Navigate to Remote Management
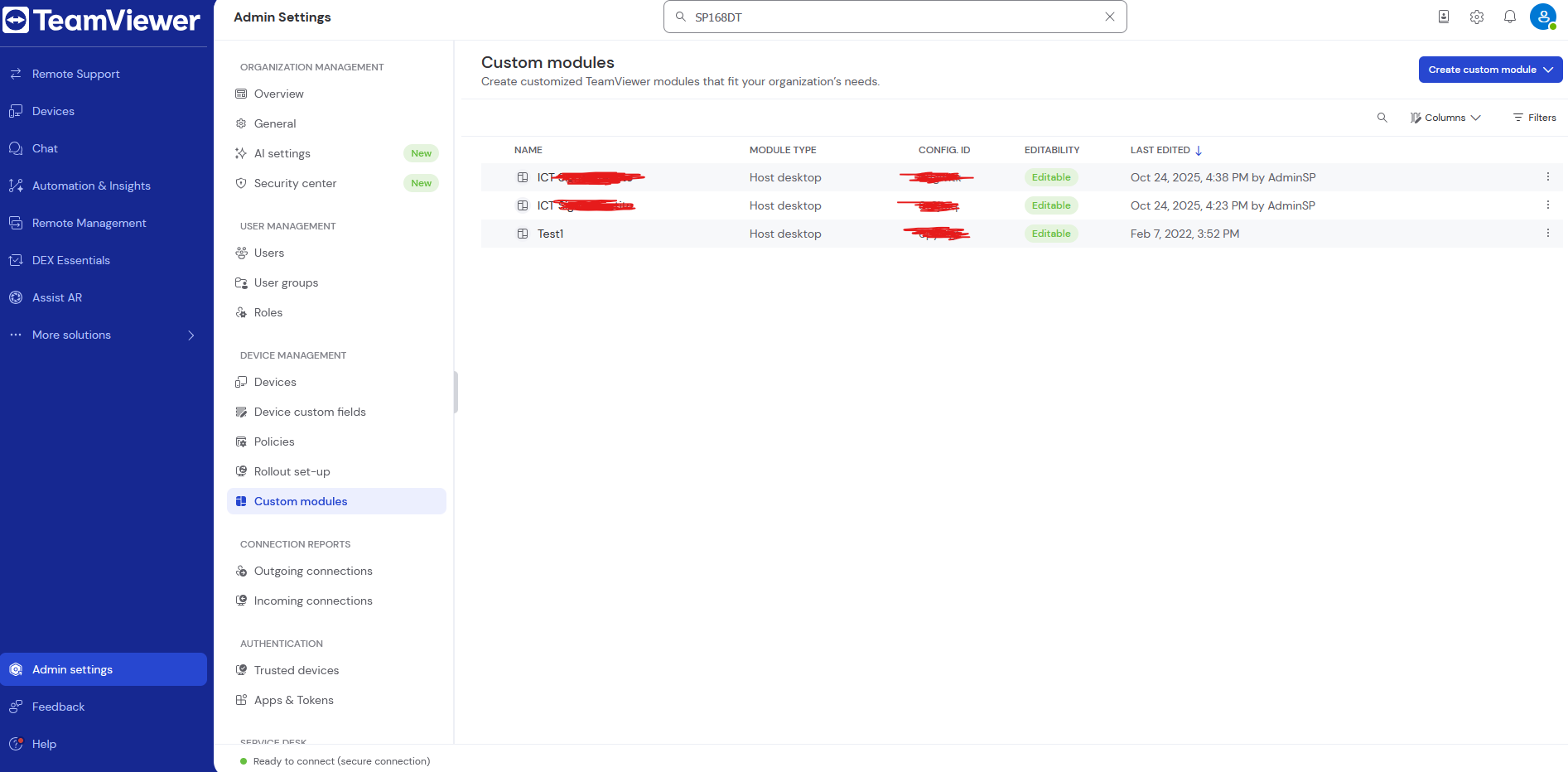Image resolution: width=1568 pixels, height=772 pixels. tap(89, 223)
